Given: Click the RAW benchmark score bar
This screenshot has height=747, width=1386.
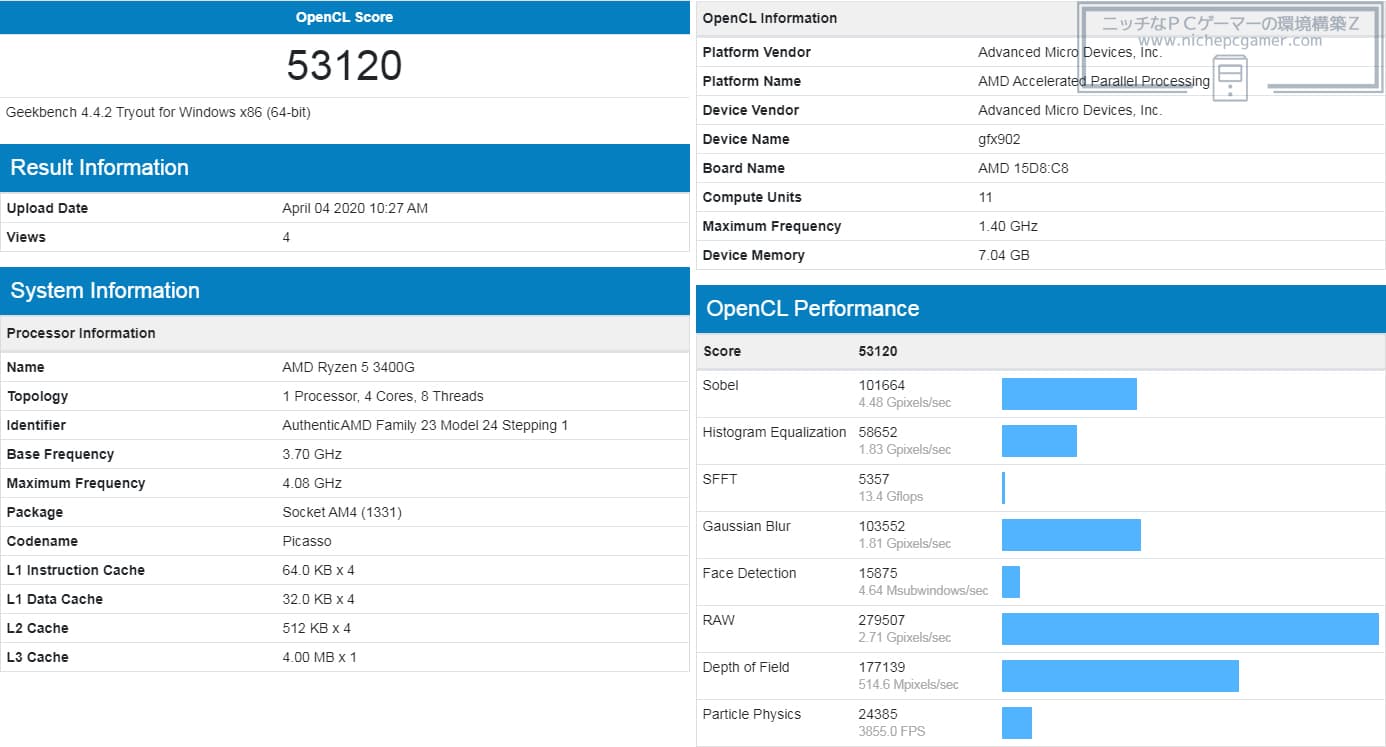Looking at the screenshot, I should click(x=1190, y=629).
